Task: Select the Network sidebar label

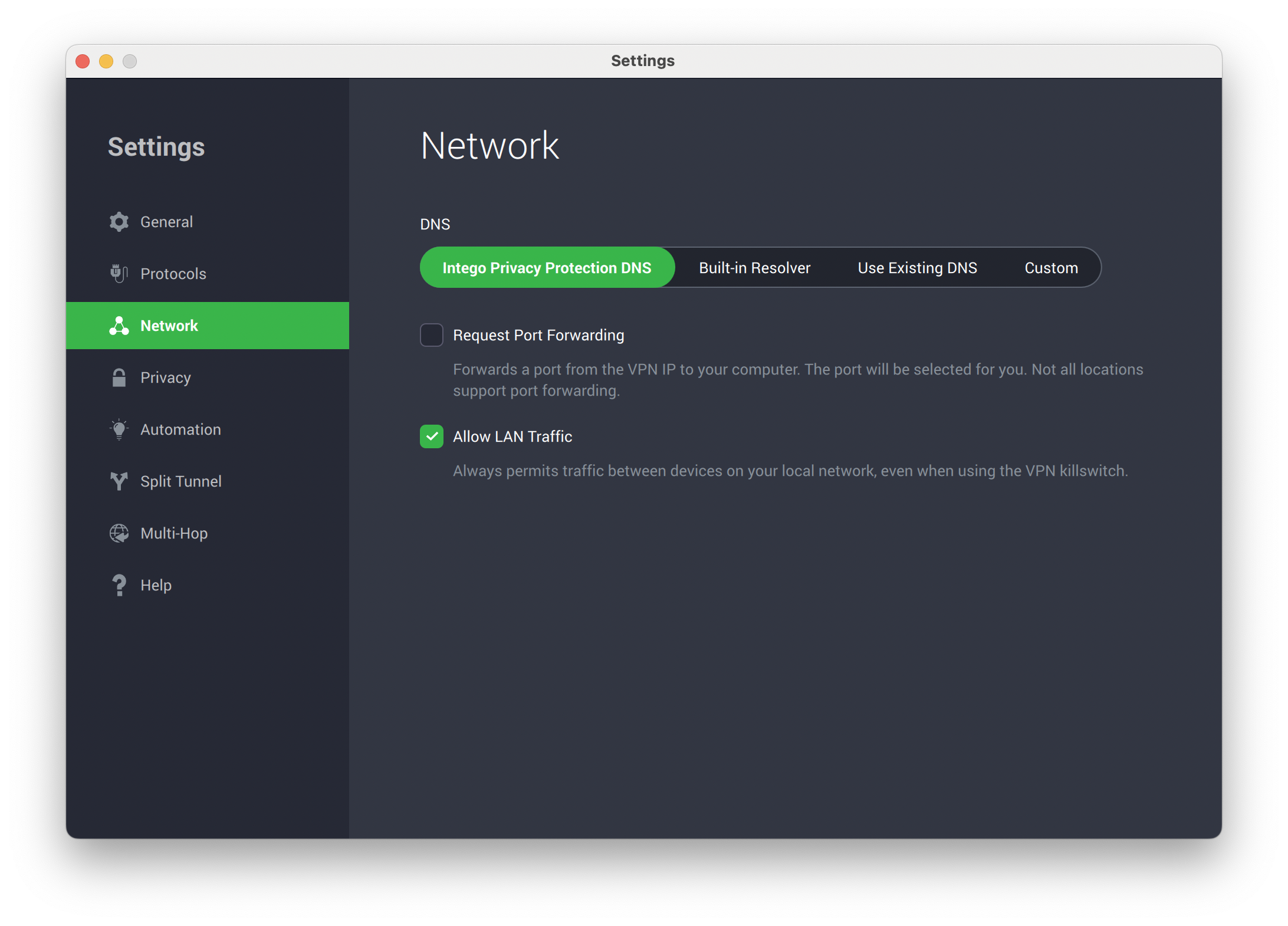Action: pos(169,326)
